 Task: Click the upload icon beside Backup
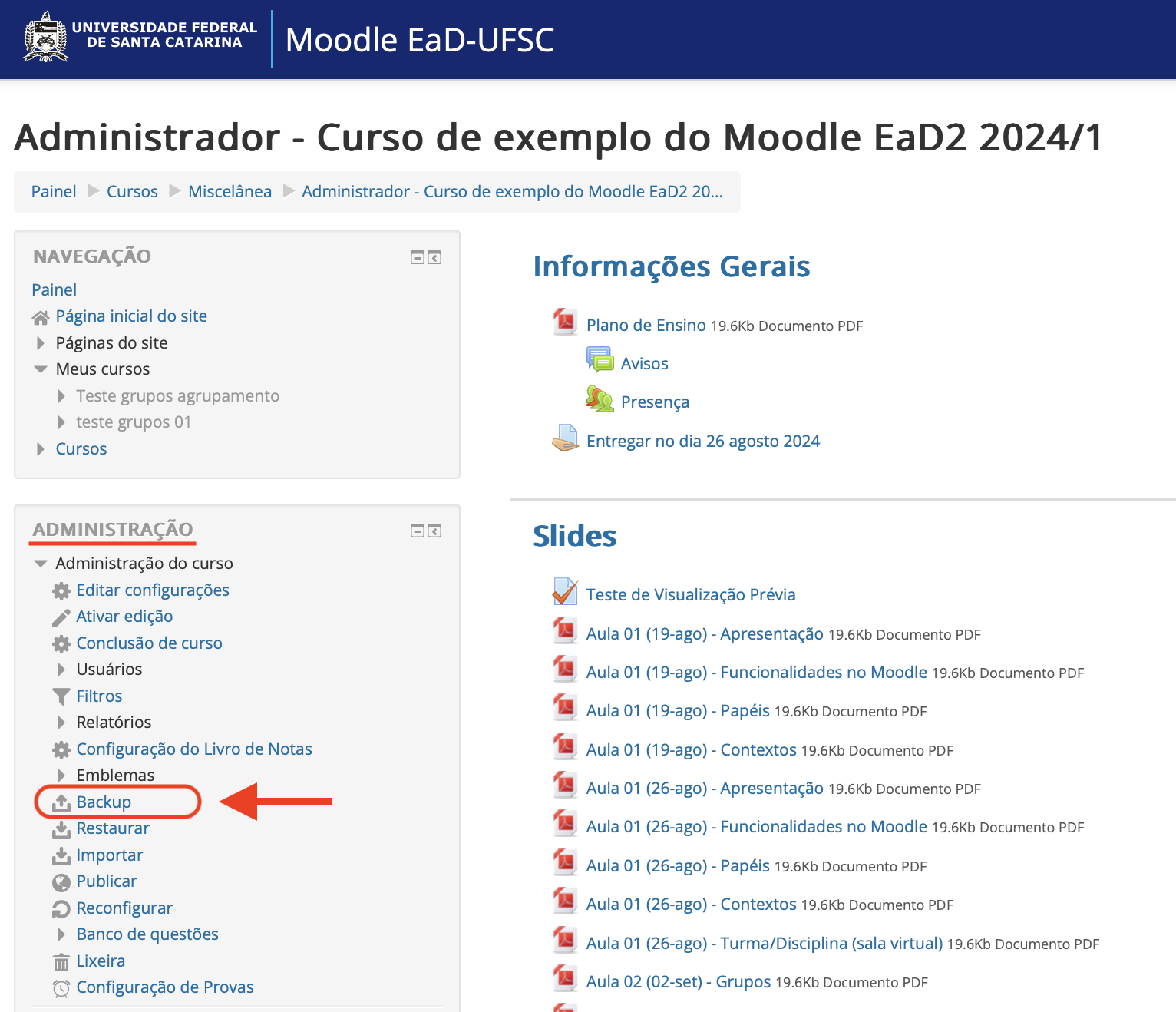pos(61,802)
